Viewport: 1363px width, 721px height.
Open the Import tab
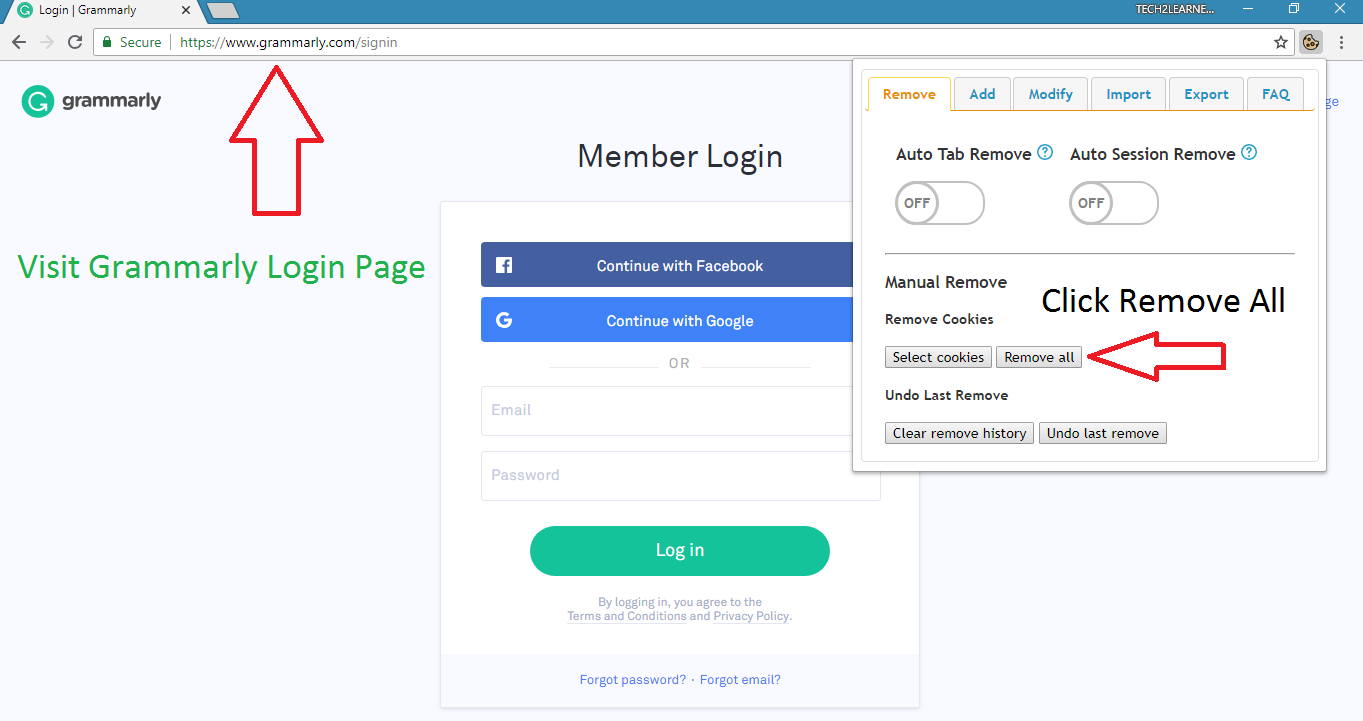pyautogui.click(x=1128, y=94)
